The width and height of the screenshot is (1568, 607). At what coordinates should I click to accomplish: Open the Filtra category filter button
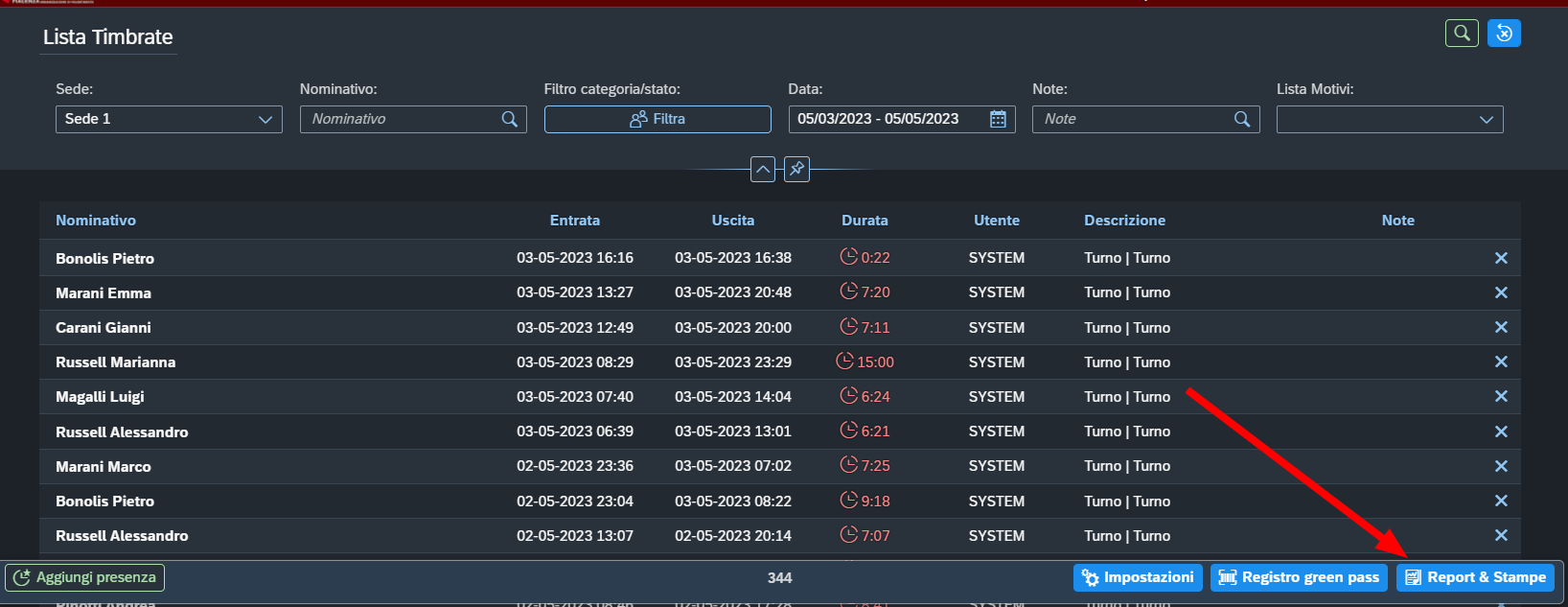coord(657,119)
